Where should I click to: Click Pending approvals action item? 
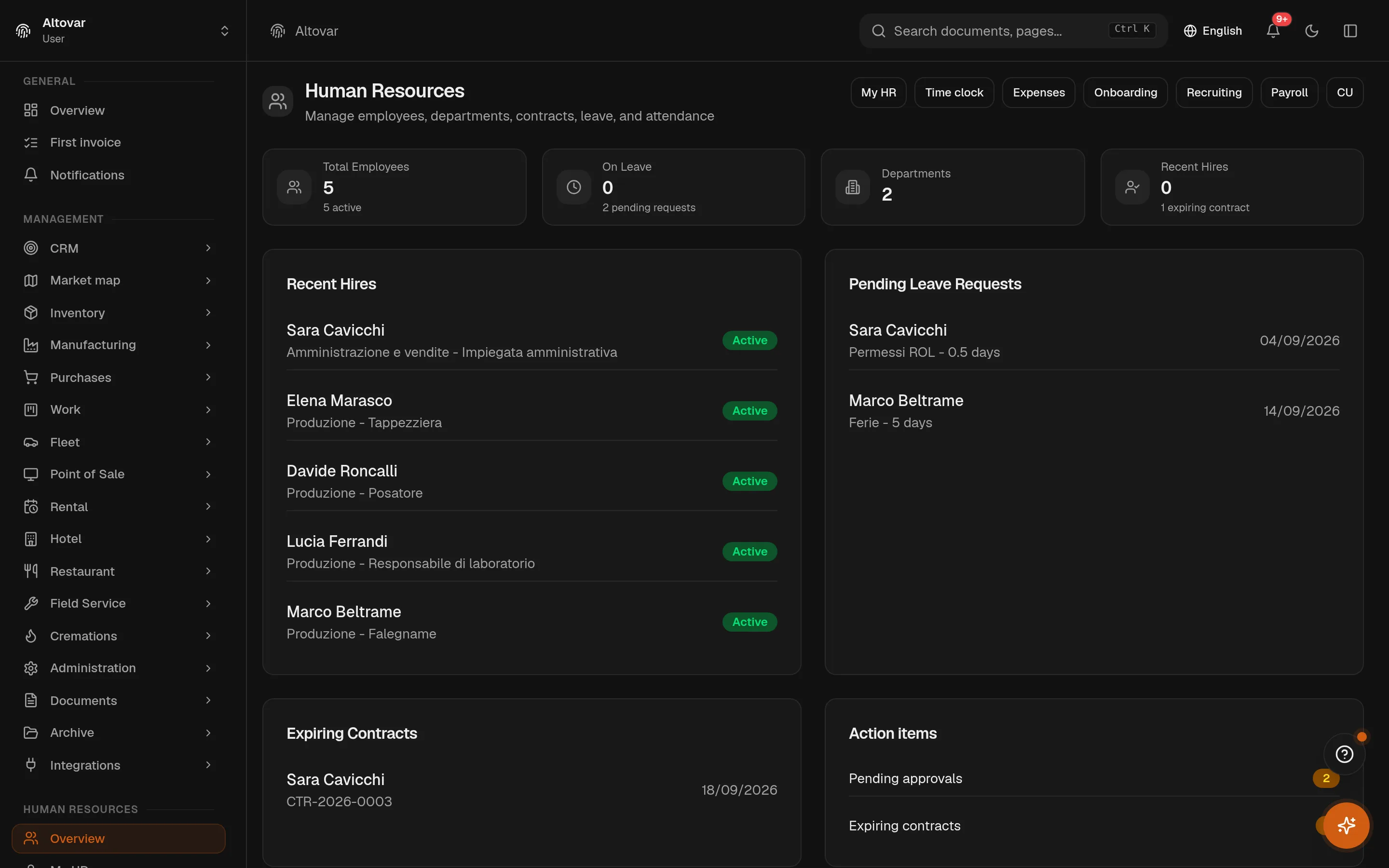[x=1094, y=778]
